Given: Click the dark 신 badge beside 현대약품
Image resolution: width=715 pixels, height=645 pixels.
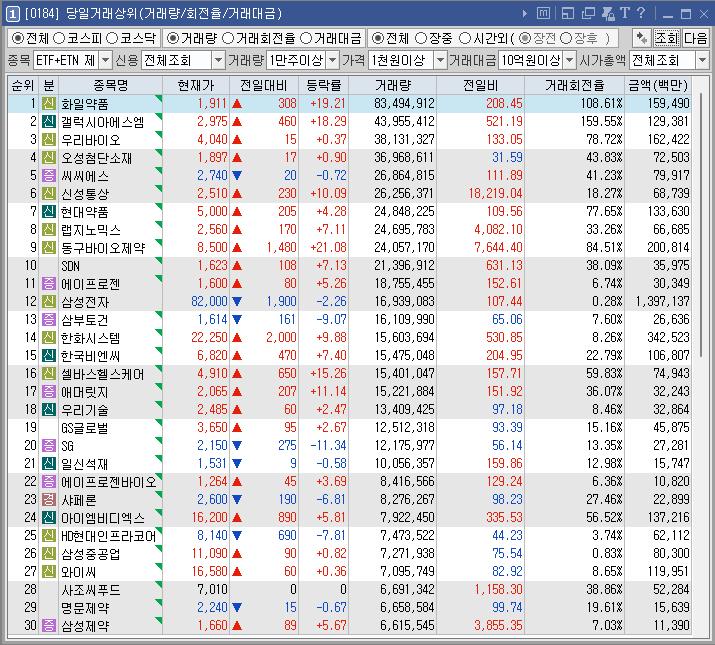Looking at the screenshot, I should 49,212.
